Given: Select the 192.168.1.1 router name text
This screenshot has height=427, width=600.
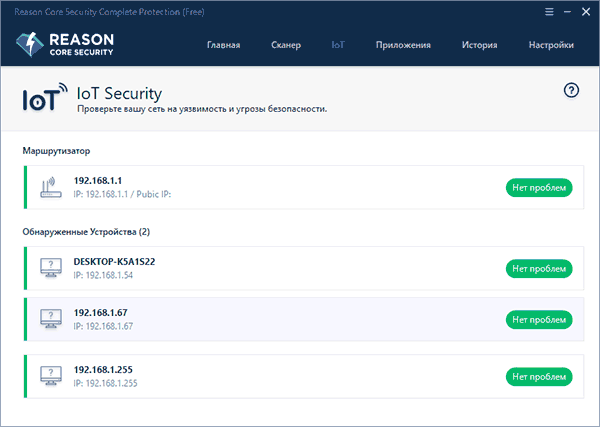Looking at the screenshot, I should point(98,181).
